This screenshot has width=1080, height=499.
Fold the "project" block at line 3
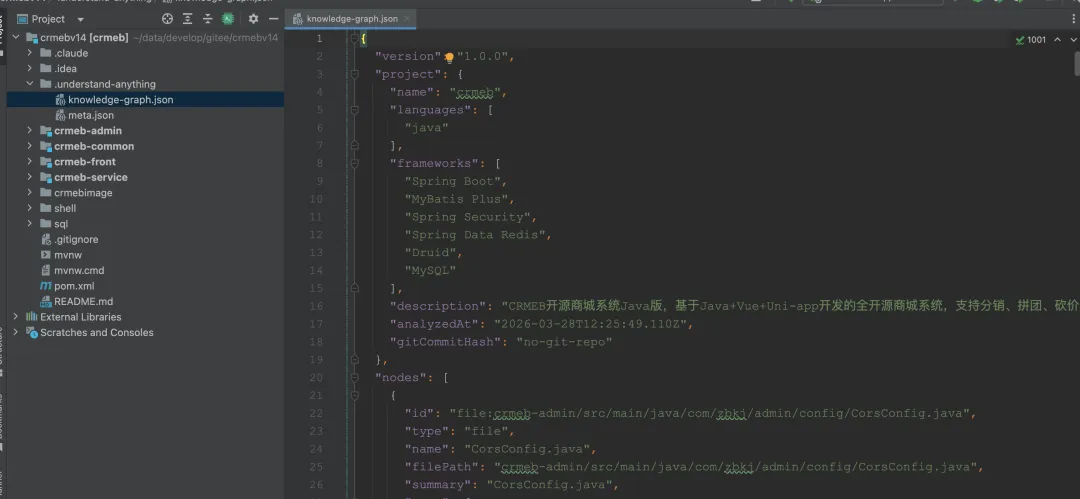[354, 74]
